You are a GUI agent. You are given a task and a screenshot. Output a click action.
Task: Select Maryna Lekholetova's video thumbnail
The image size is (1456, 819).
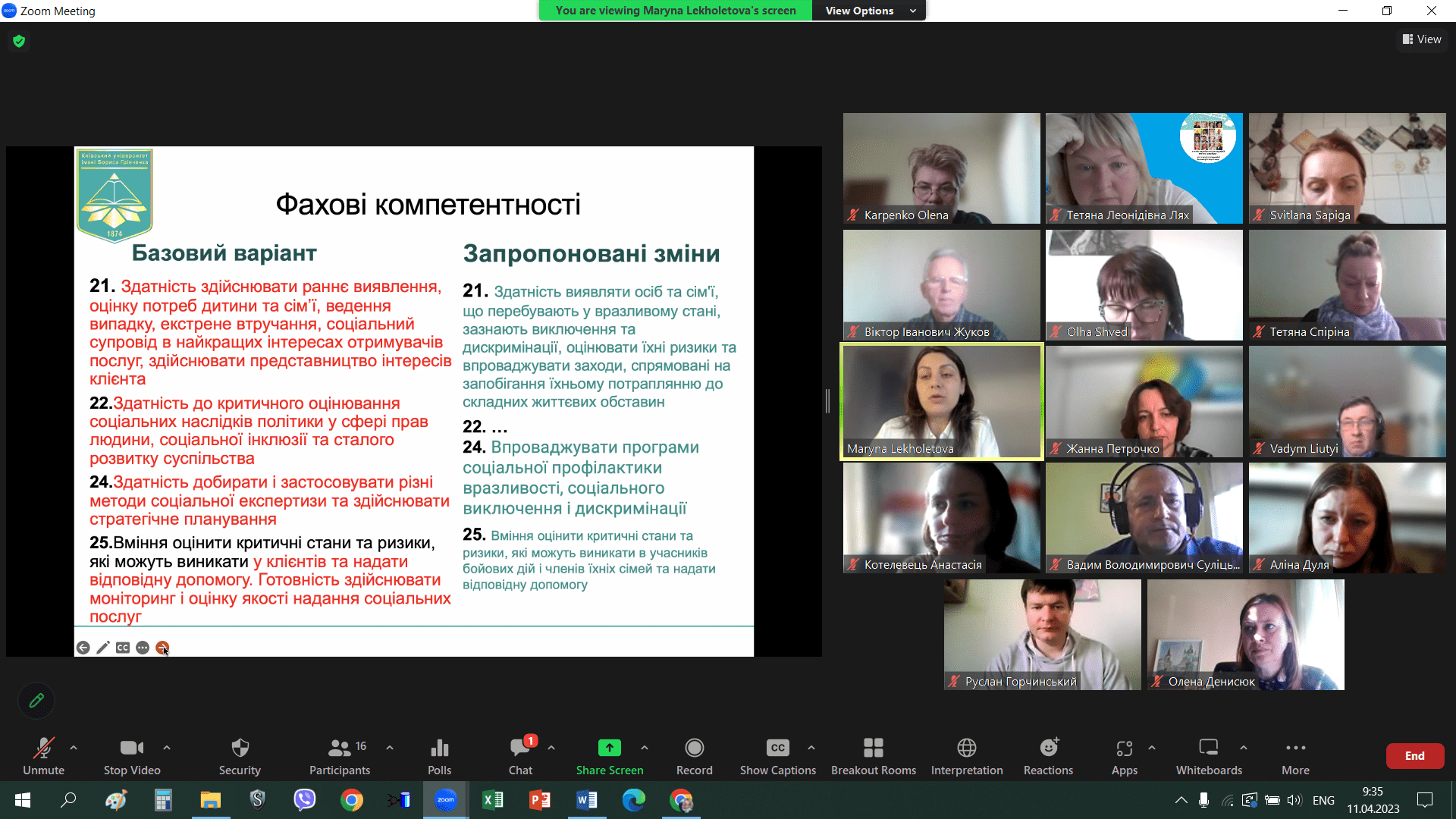(x=941, y=401)
